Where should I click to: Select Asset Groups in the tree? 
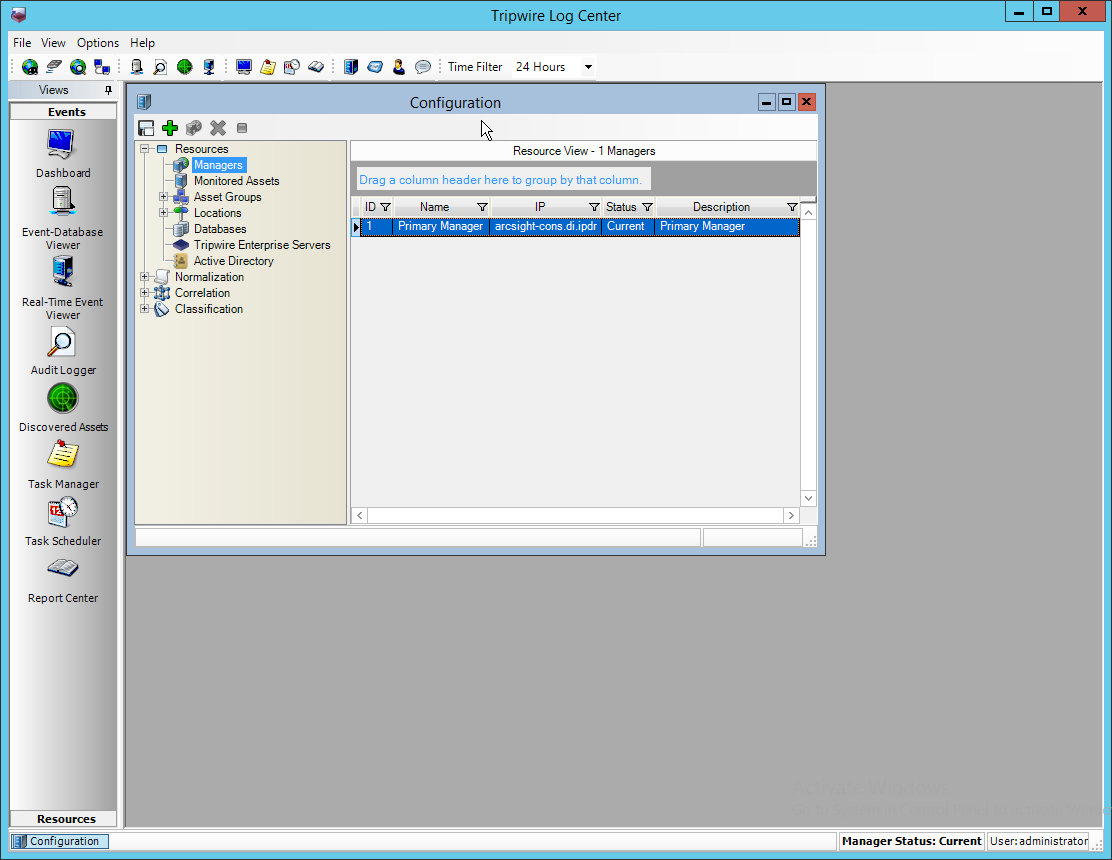click(x=228, y=196)
